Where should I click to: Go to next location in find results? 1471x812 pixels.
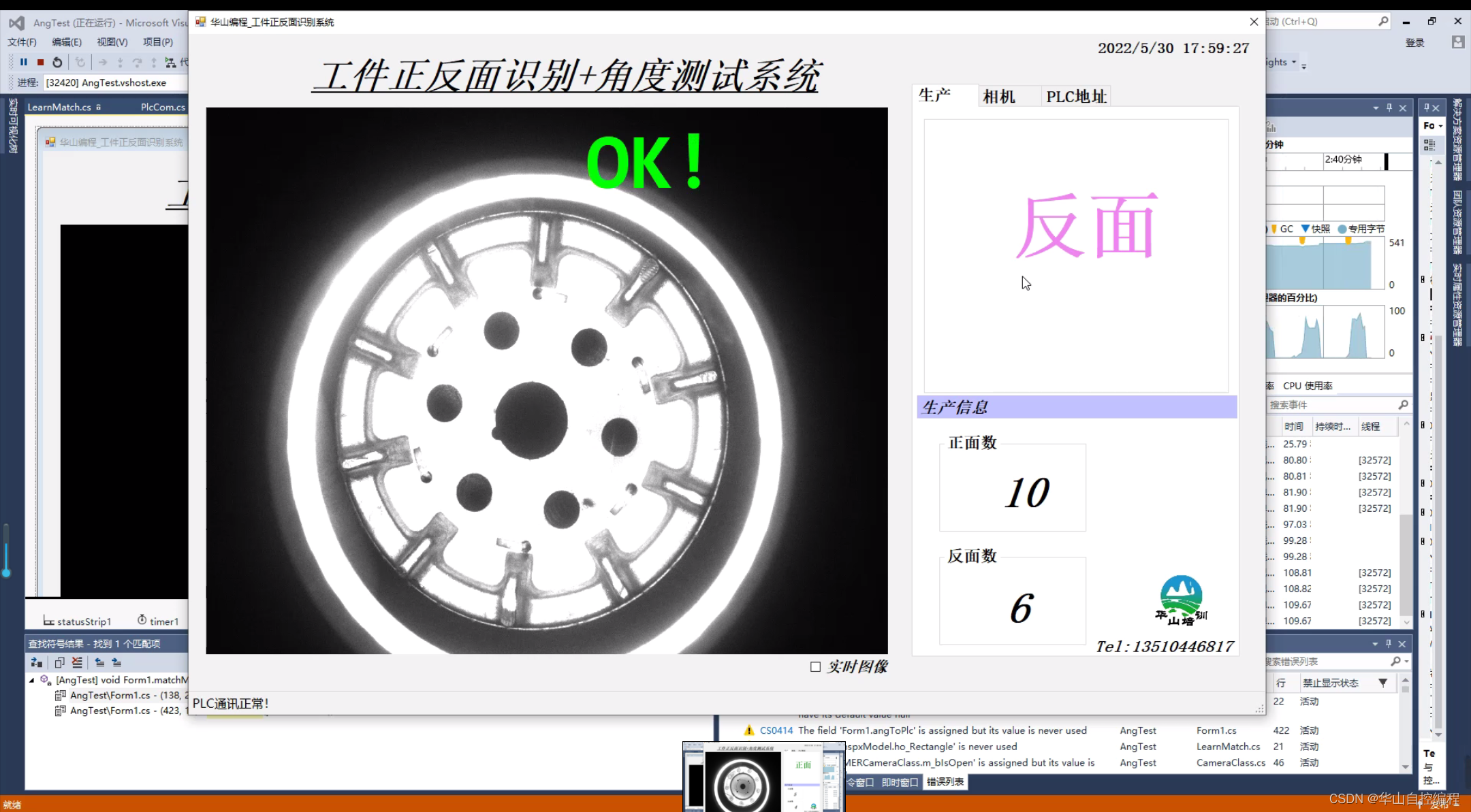[116, 662]
